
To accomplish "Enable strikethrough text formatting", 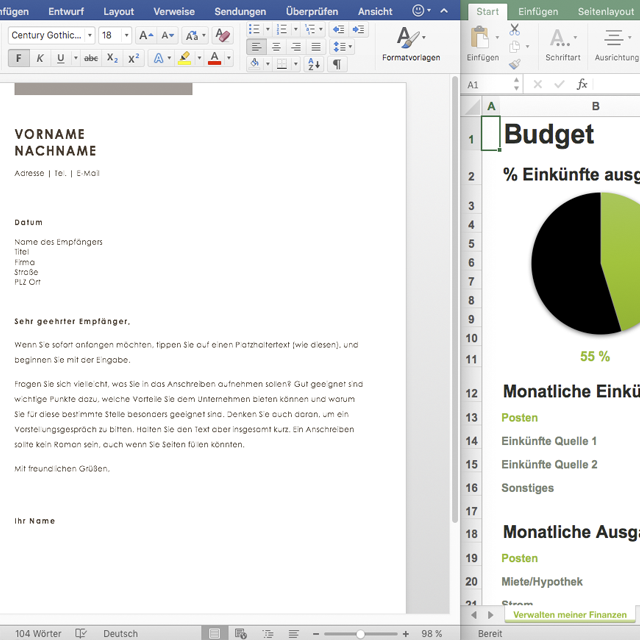I will click(x=91, y=59).
